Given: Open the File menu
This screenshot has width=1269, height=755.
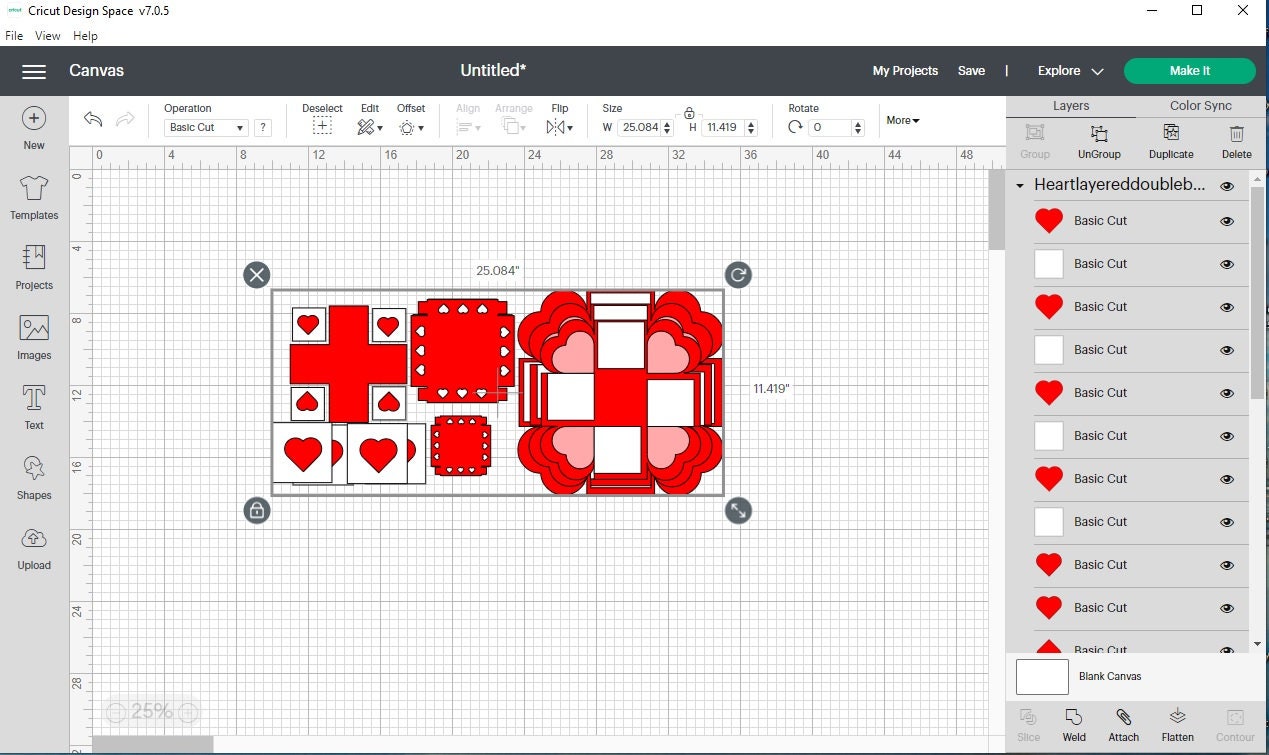Looking at the screenshot, I should [14, 36].
